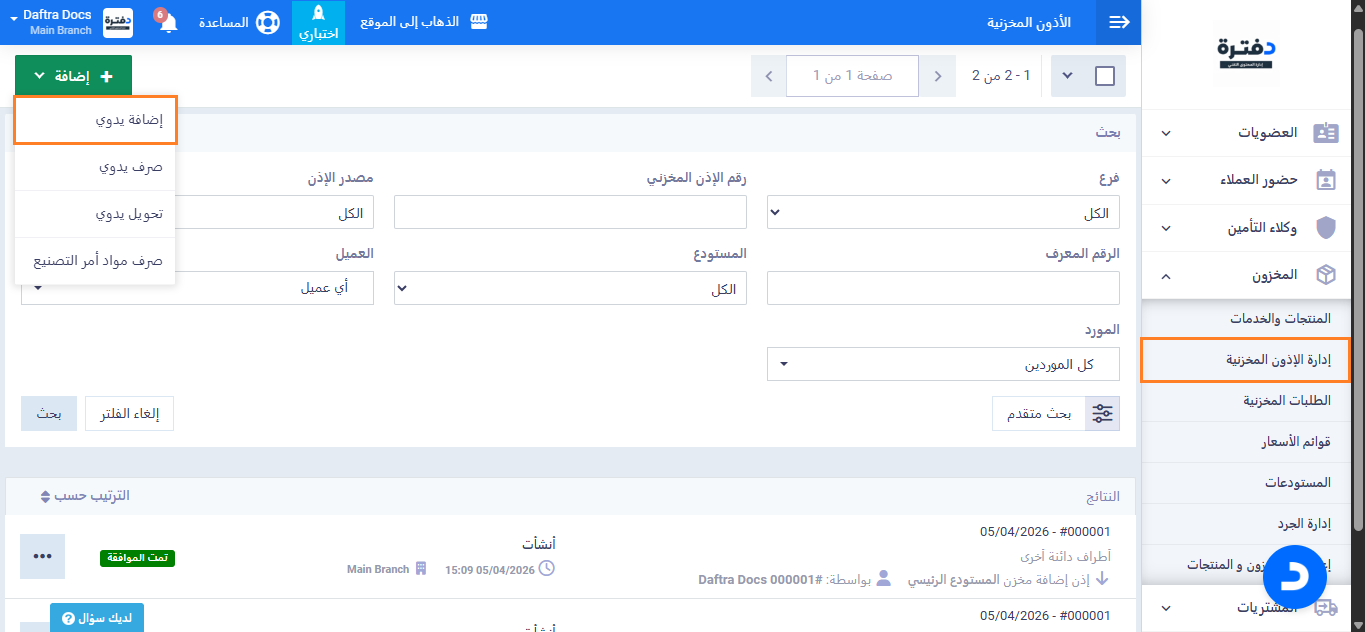Click the 'بحث' search button

click(x=49, y=413)
